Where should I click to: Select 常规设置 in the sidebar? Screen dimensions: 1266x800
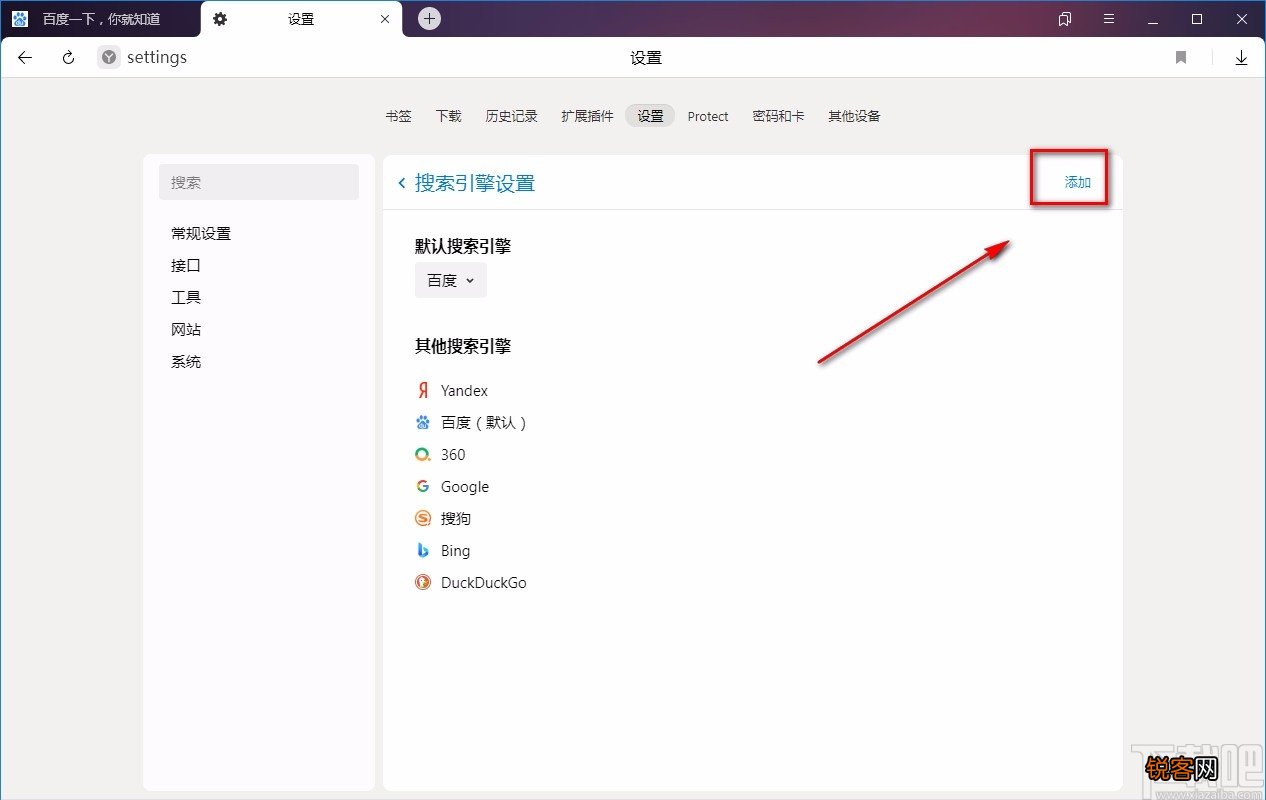201,233
